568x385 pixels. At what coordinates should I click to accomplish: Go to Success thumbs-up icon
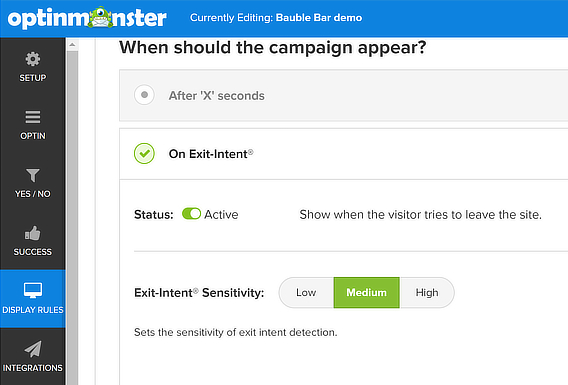(x=33, y=233)
